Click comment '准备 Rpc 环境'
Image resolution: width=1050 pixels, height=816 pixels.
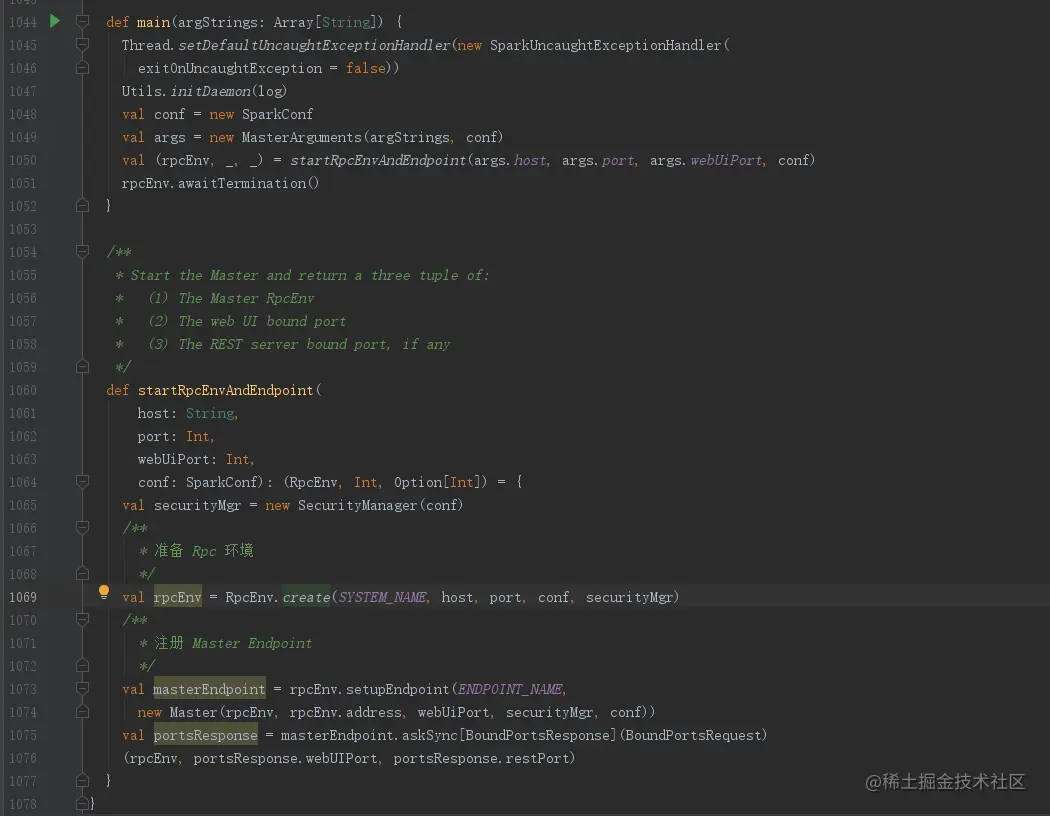pyautogui.click(x=204, y=550)
